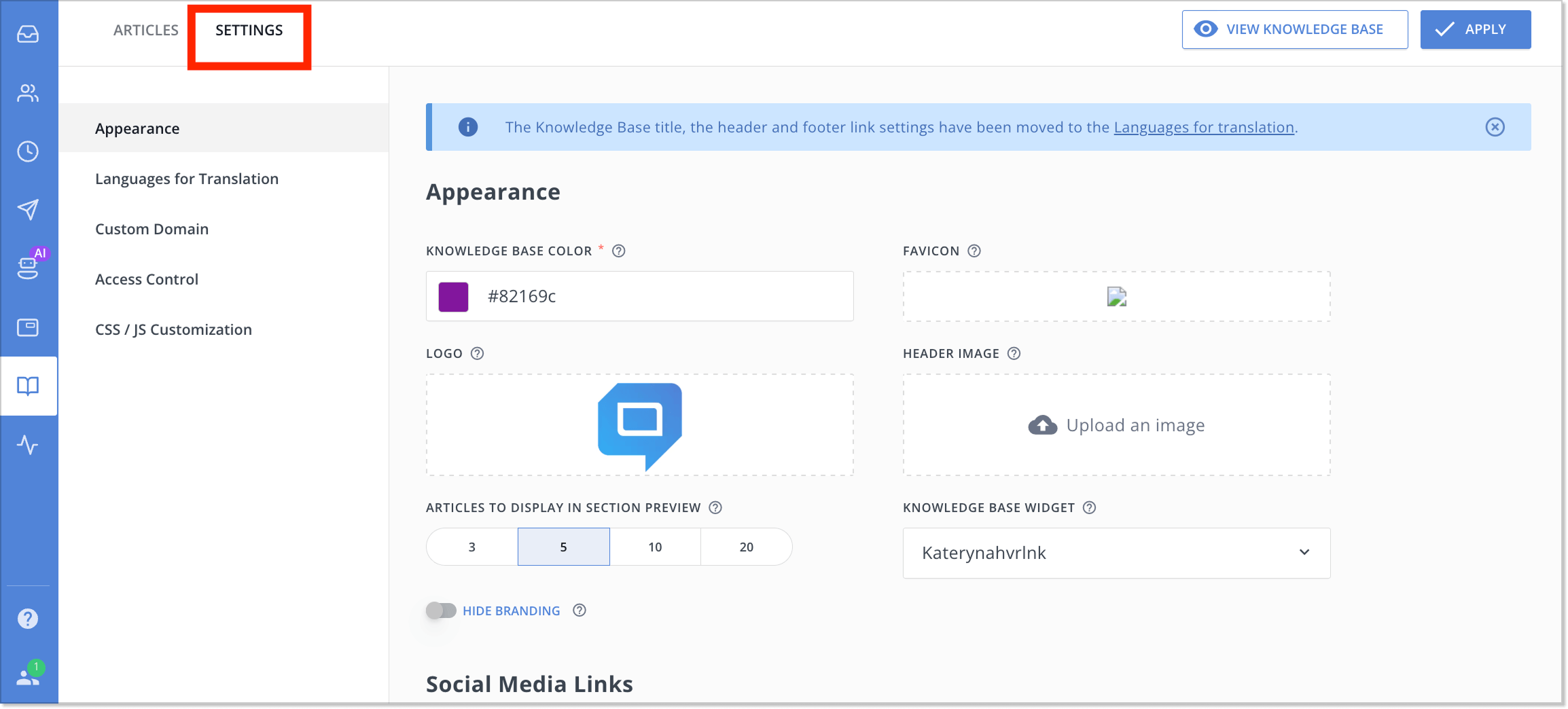The width and height of the screenshot is (1568, 709).
Task: Open the Languages for translation link
Action: [1203, 127]
